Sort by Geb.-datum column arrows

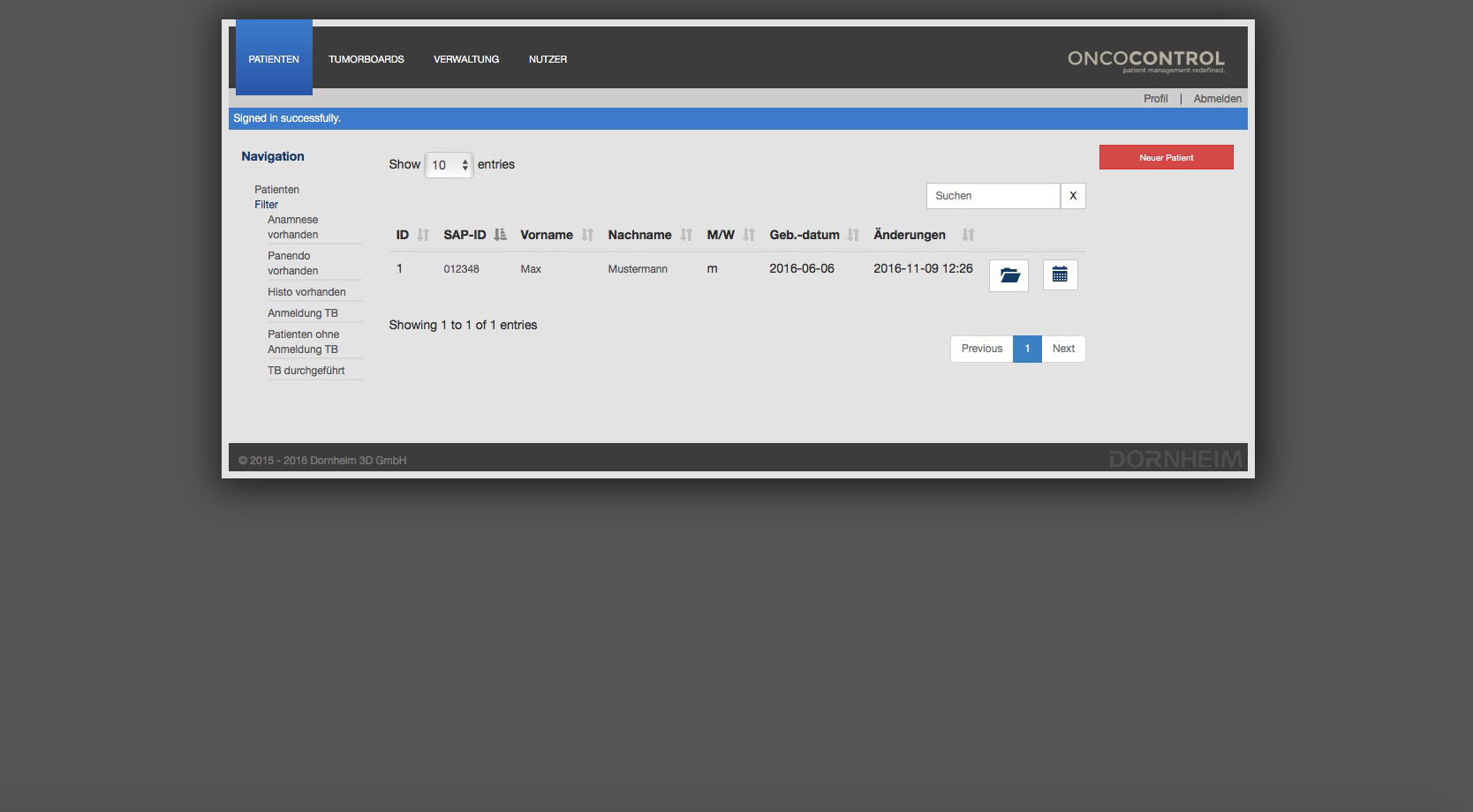(853, 235)
